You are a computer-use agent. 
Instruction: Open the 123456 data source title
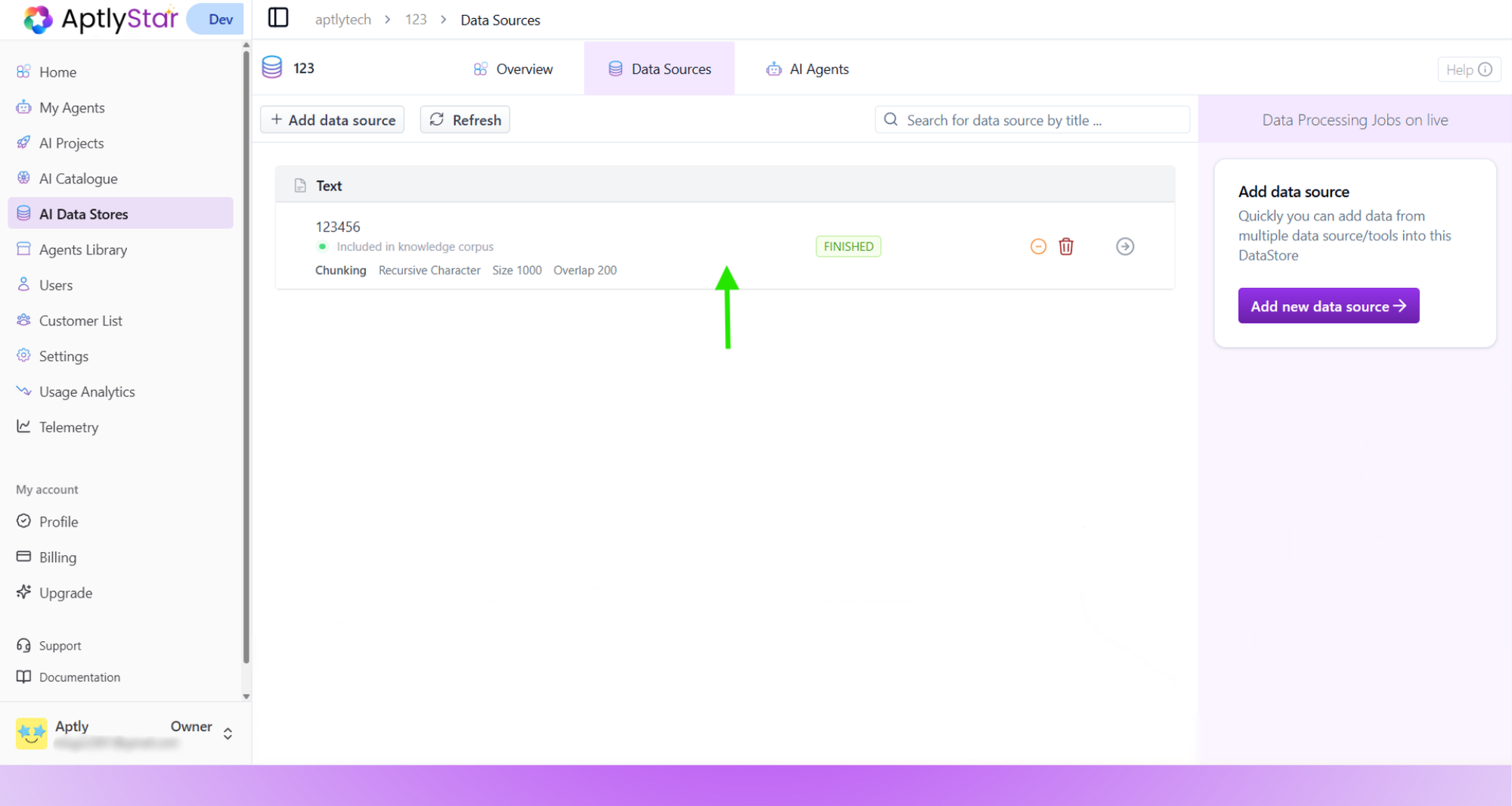(338, 227)
